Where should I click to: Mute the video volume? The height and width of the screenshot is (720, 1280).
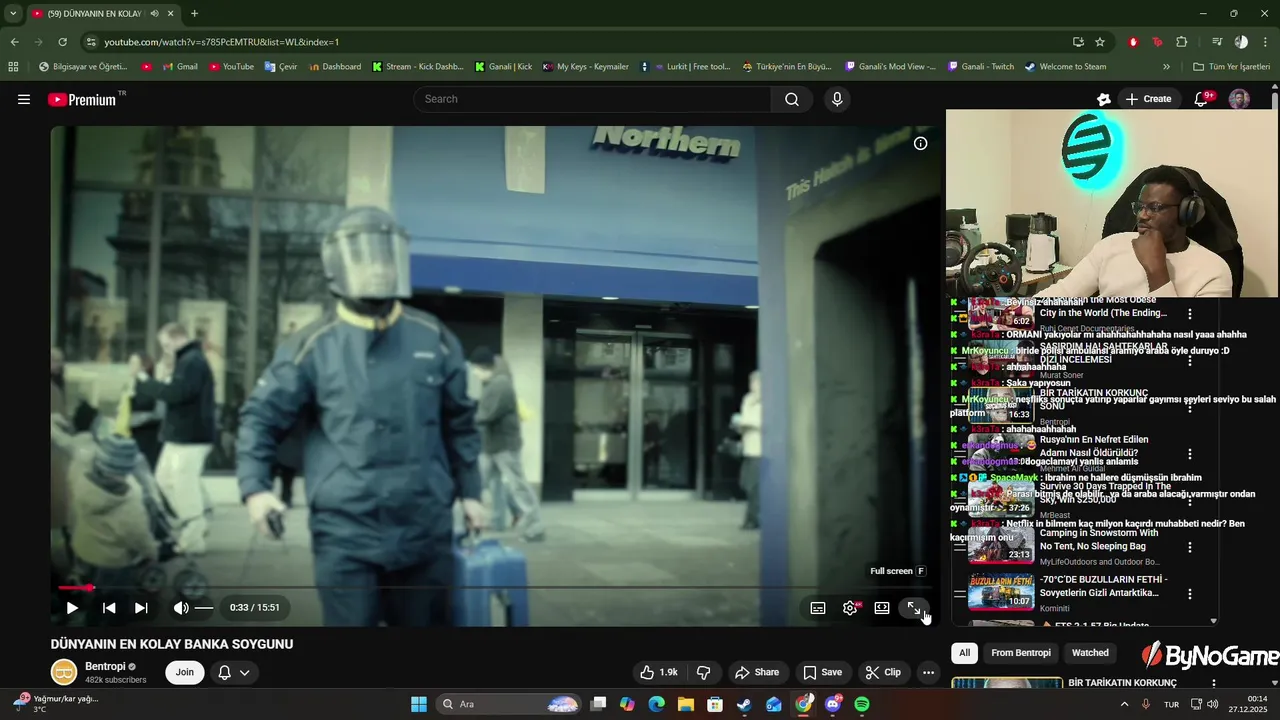180,608
